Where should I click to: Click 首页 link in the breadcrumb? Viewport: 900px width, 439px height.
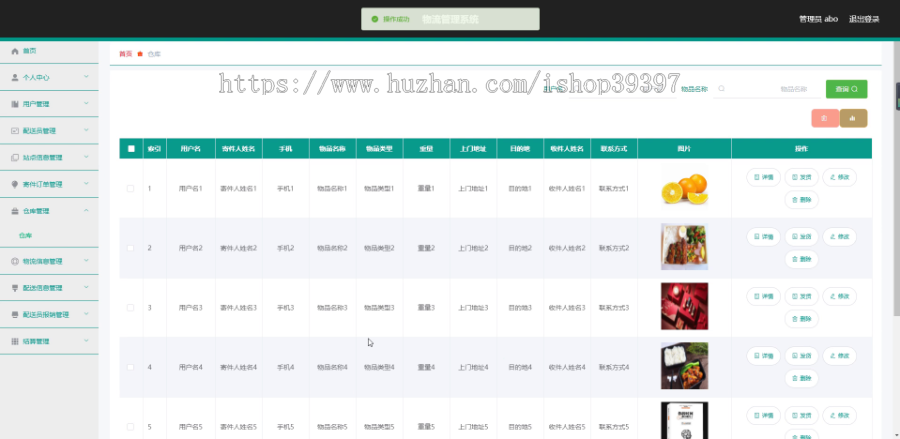click(126, 54)
